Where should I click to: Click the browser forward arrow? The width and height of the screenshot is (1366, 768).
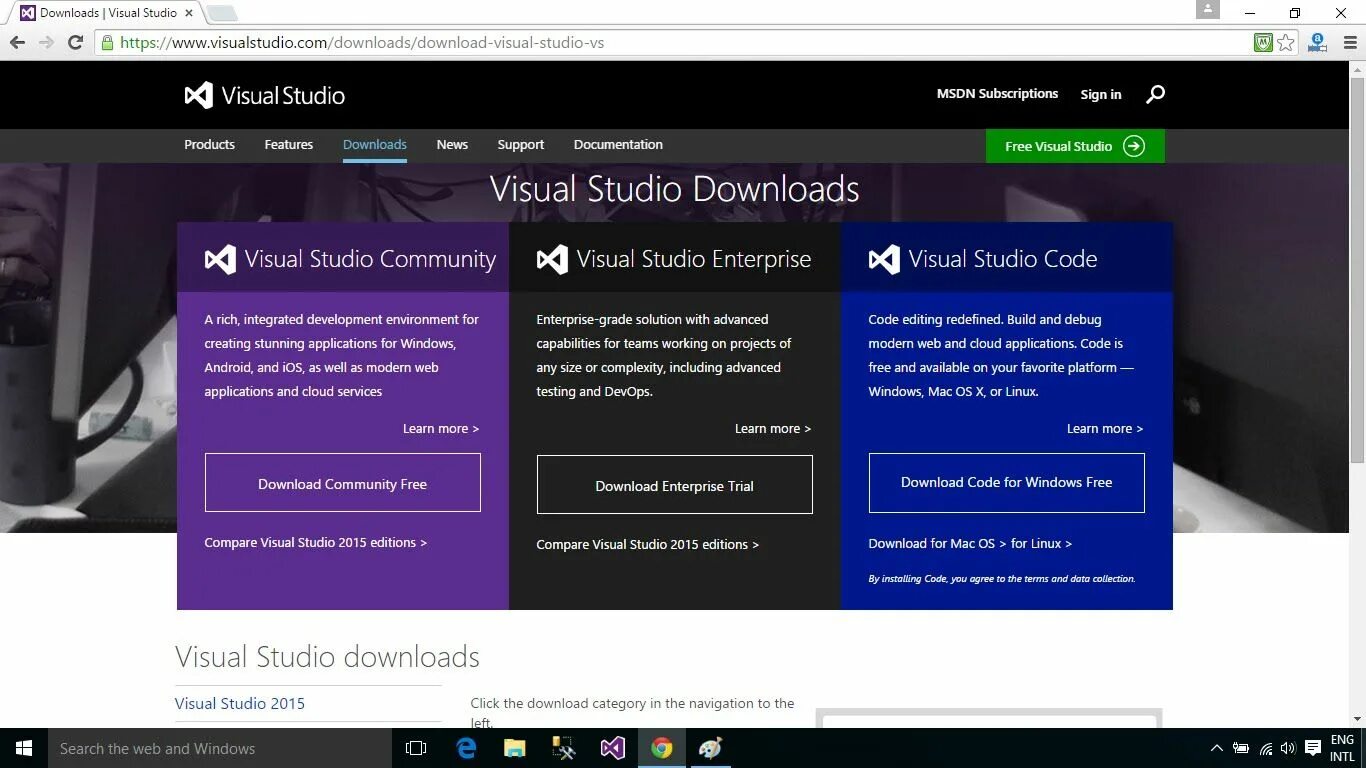coord(46,42)
